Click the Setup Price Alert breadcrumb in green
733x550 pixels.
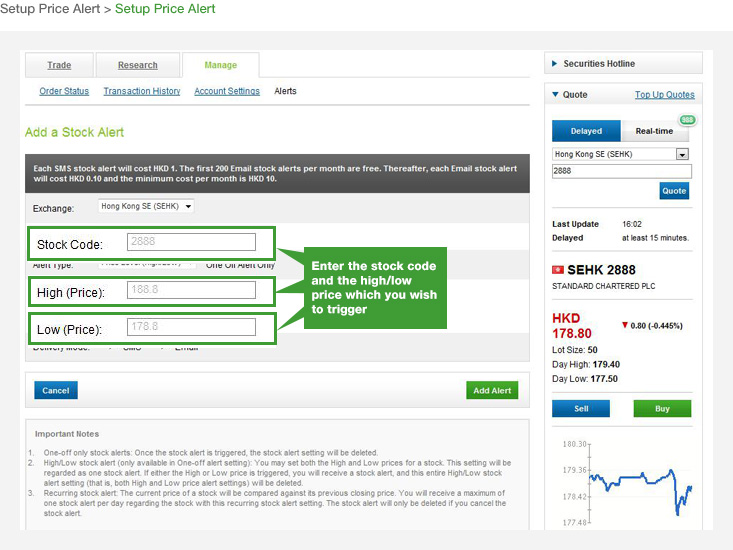(165, 9)
